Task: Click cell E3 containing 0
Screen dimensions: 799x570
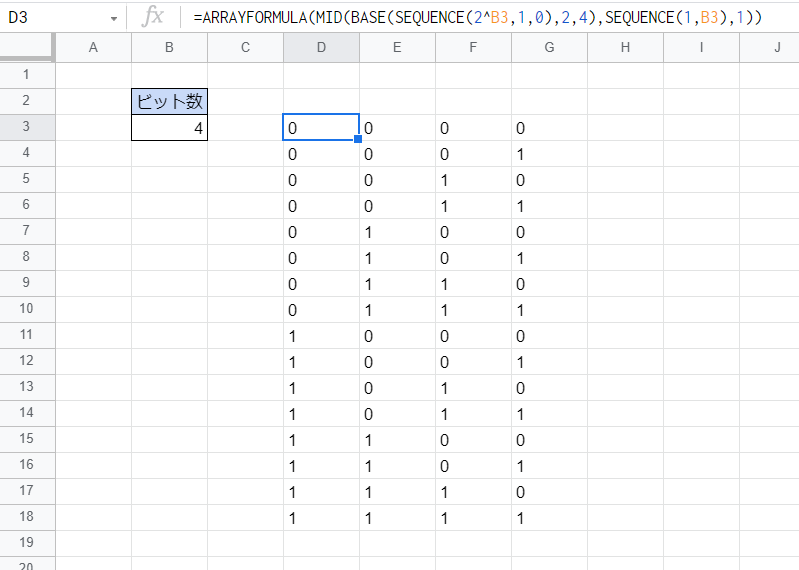Action: (397, 127)
